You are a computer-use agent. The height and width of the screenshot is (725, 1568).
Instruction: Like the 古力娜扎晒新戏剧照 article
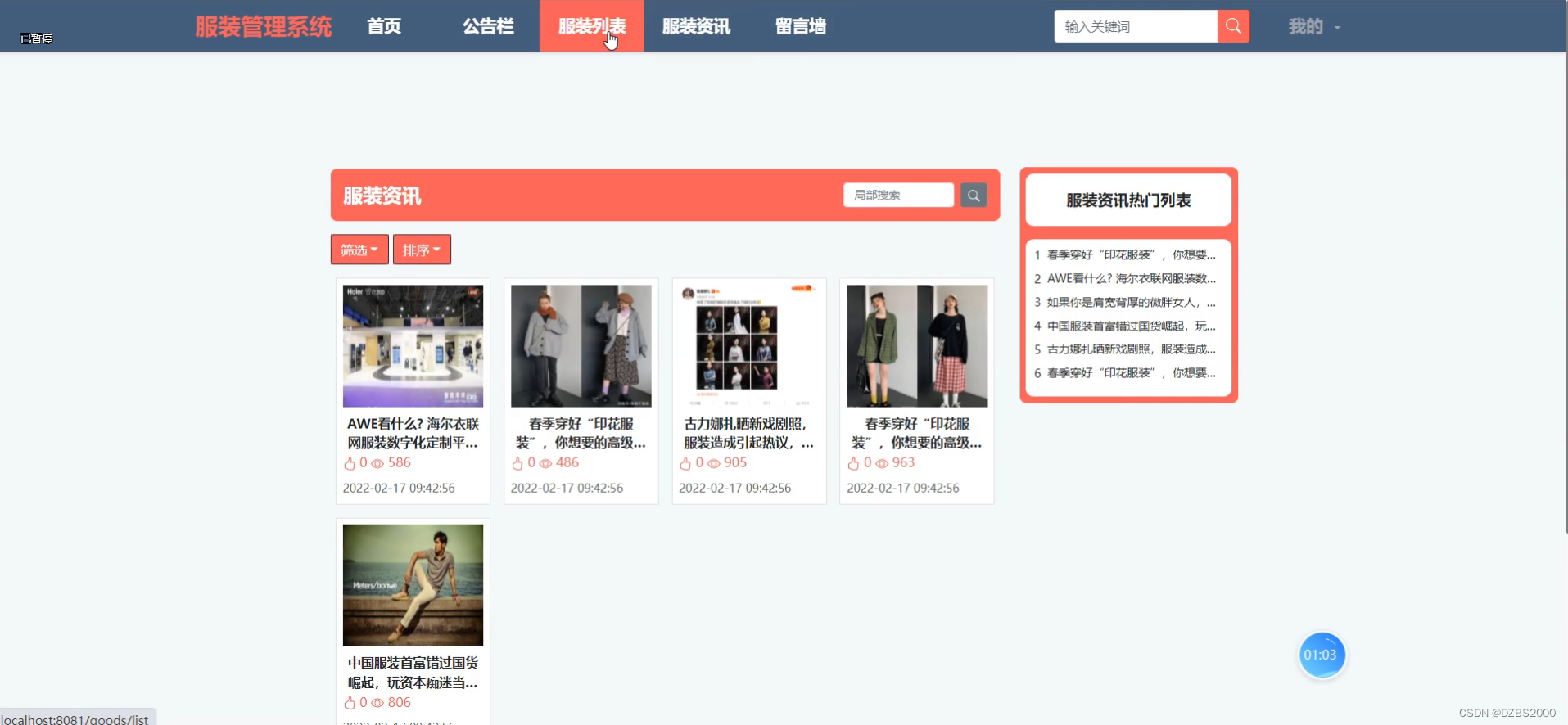tap(685, 463)
